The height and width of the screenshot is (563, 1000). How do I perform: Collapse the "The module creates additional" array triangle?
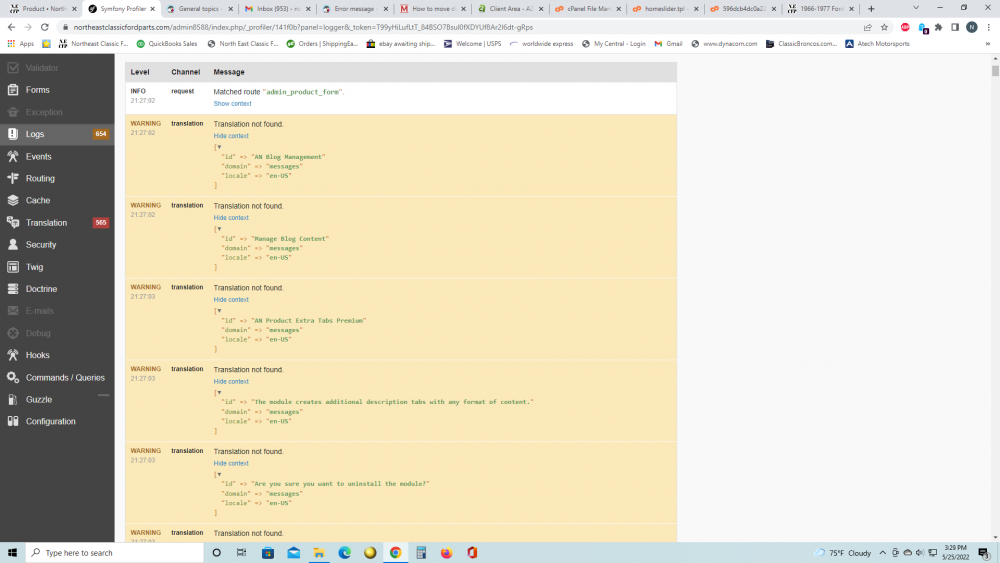[219, 393]
